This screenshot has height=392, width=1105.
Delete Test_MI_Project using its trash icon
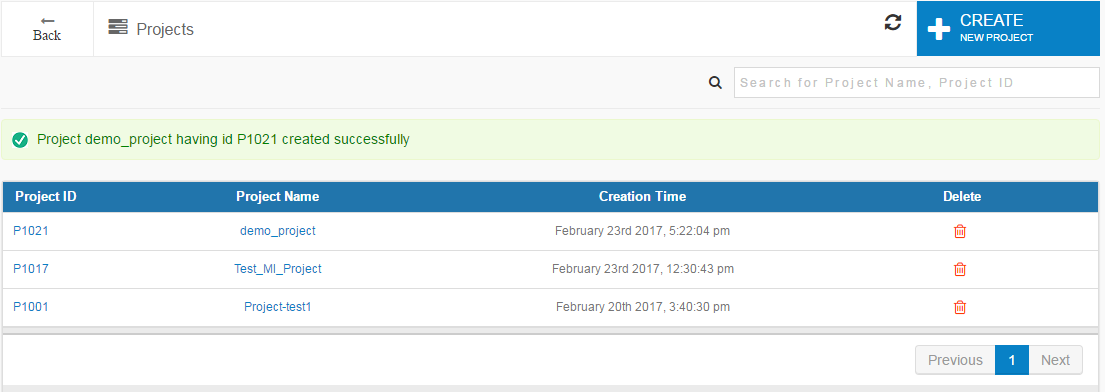click(x=959, y=269)
